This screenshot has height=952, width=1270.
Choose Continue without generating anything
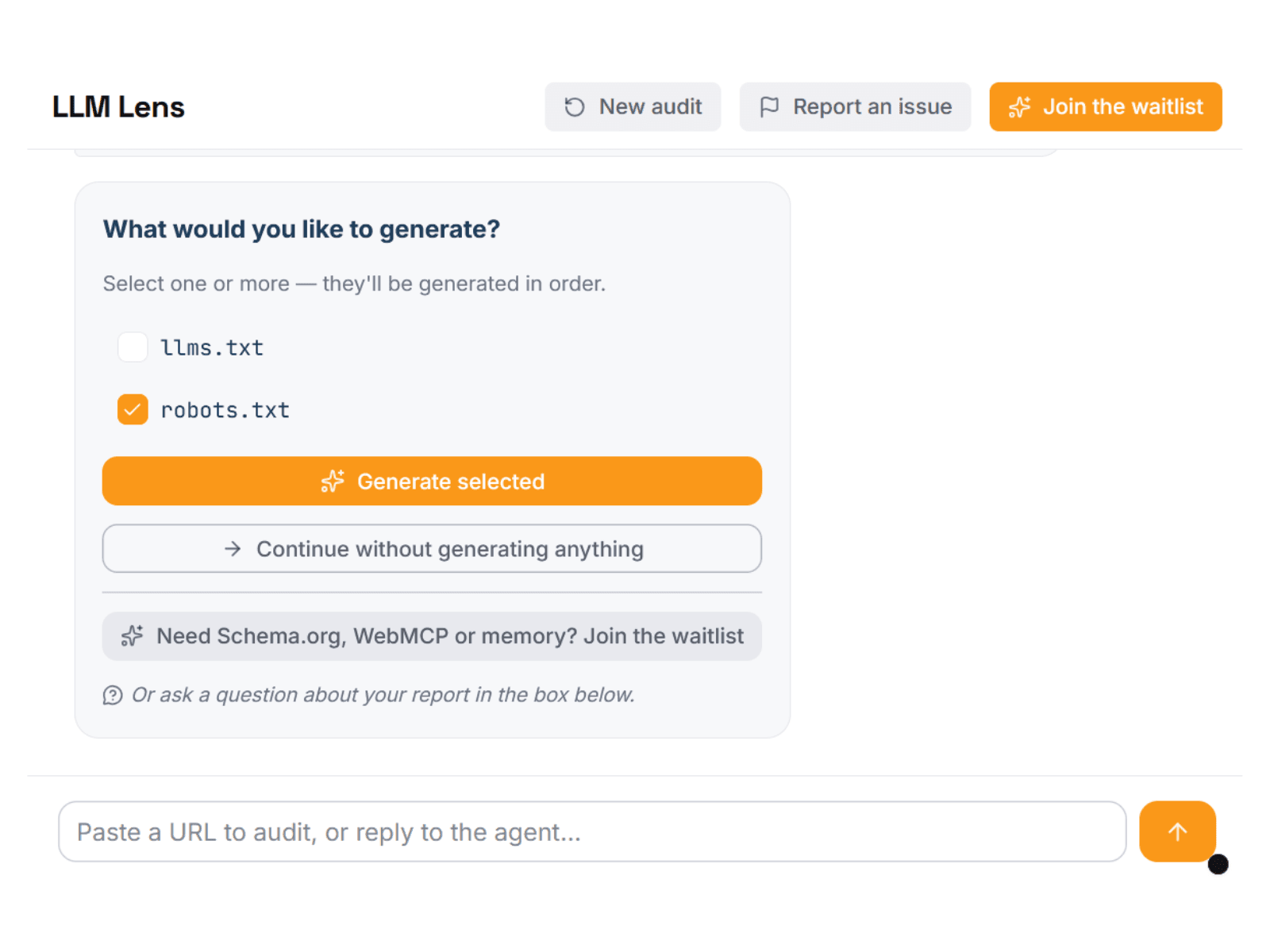(x=432, y=549)
